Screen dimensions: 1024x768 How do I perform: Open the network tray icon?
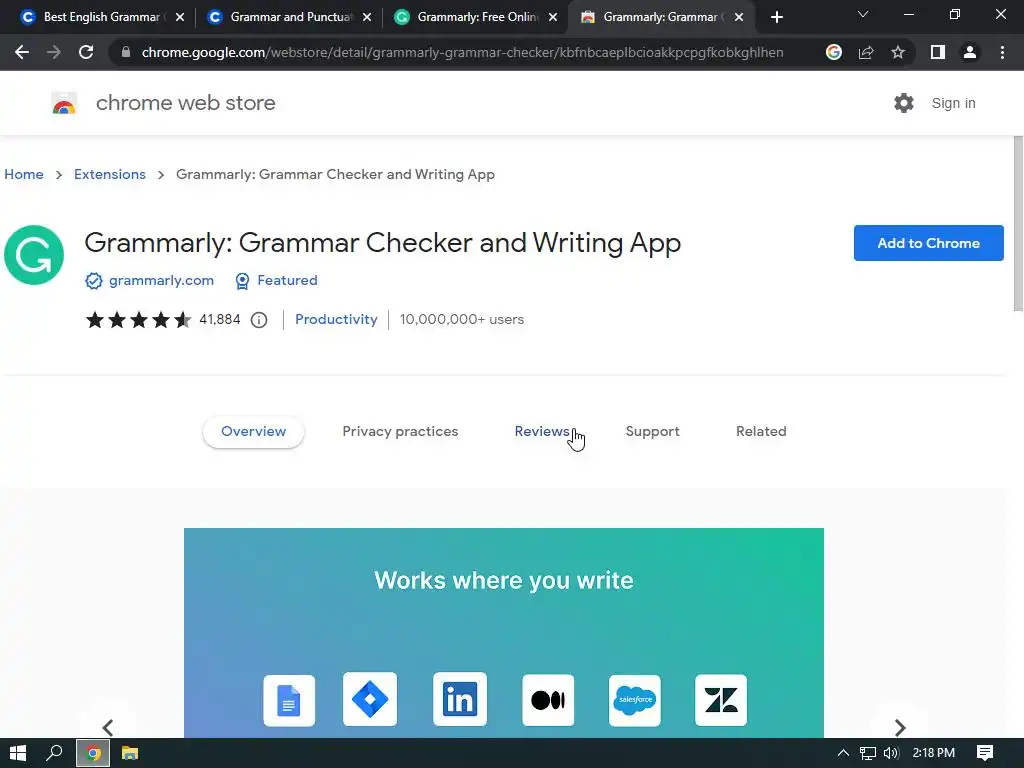pyautogui.click(x=867, y=753)
